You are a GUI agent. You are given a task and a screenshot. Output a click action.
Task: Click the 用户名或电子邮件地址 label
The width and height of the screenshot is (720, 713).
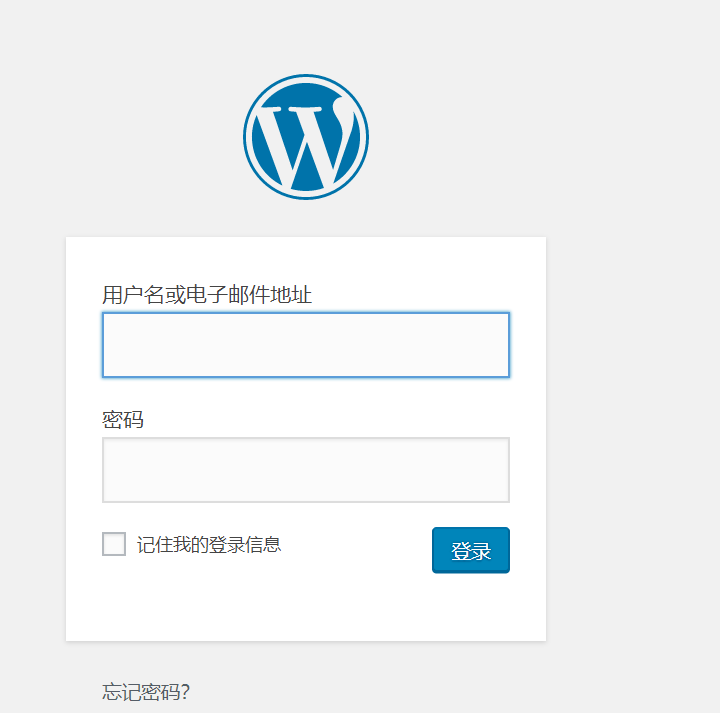(x=207, y=295)
